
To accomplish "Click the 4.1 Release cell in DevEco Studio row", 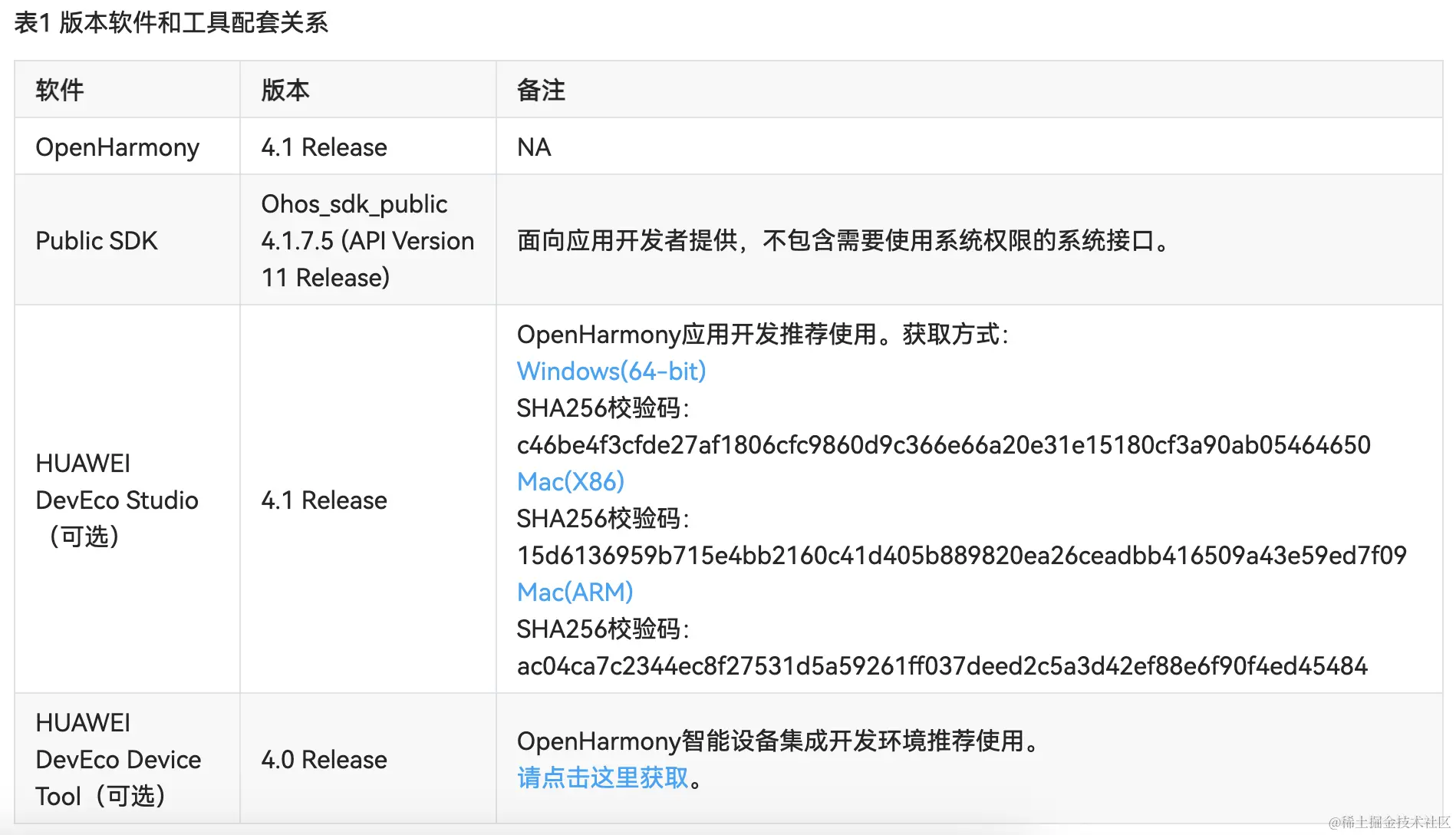I will point(367,500).
